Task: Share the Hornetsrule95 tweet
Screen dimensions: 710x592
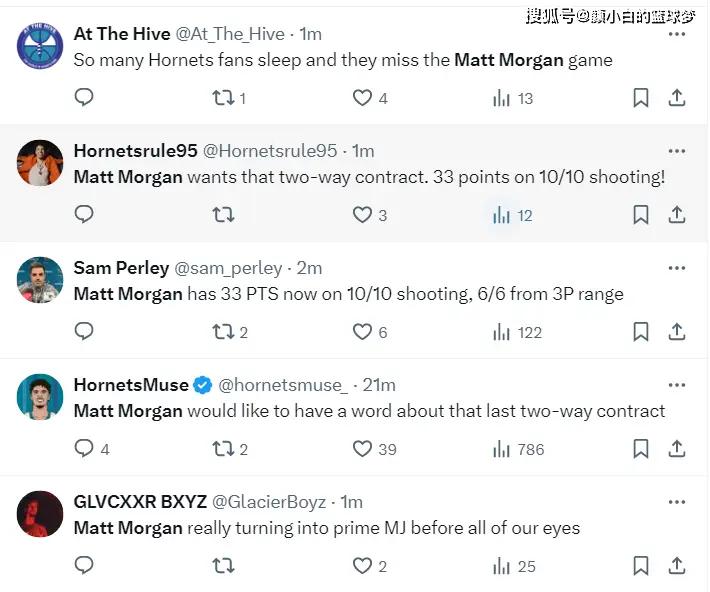Action: tap(677, 215)
